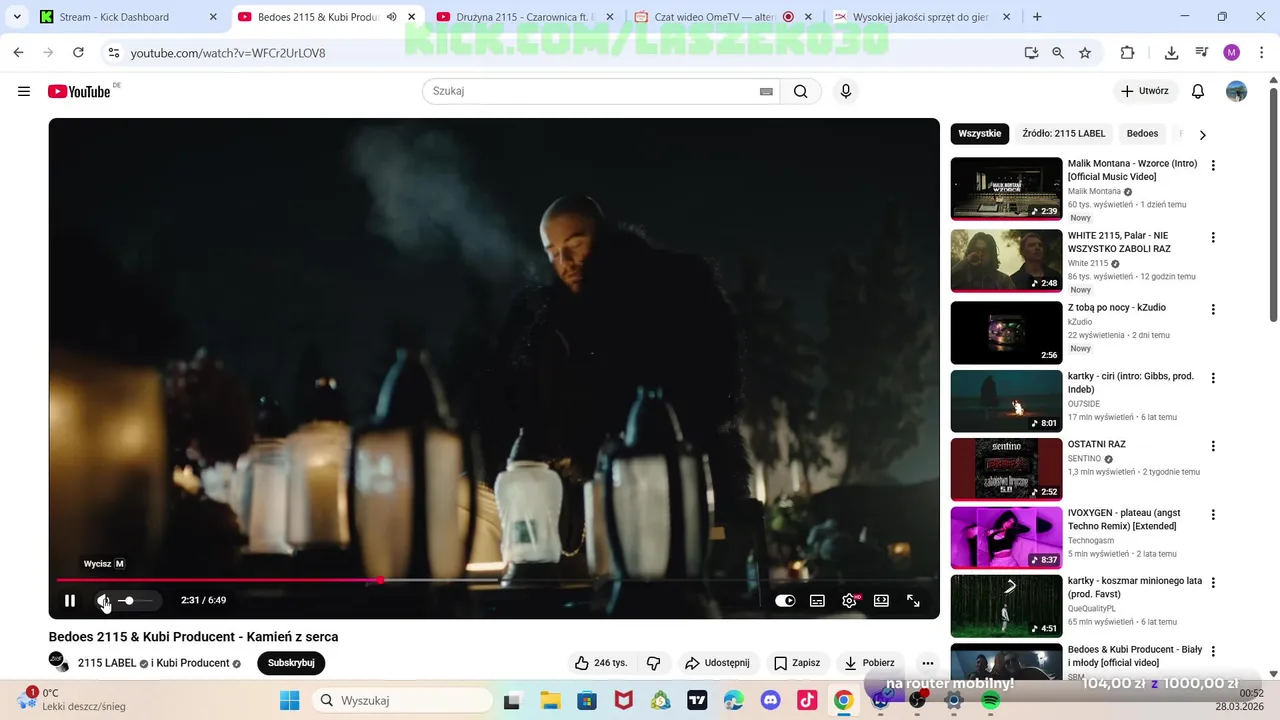The height and width of the screenshot is (720, 1280).
Task: Bookmark this page with star icon
Action: tap(1085, 53)
